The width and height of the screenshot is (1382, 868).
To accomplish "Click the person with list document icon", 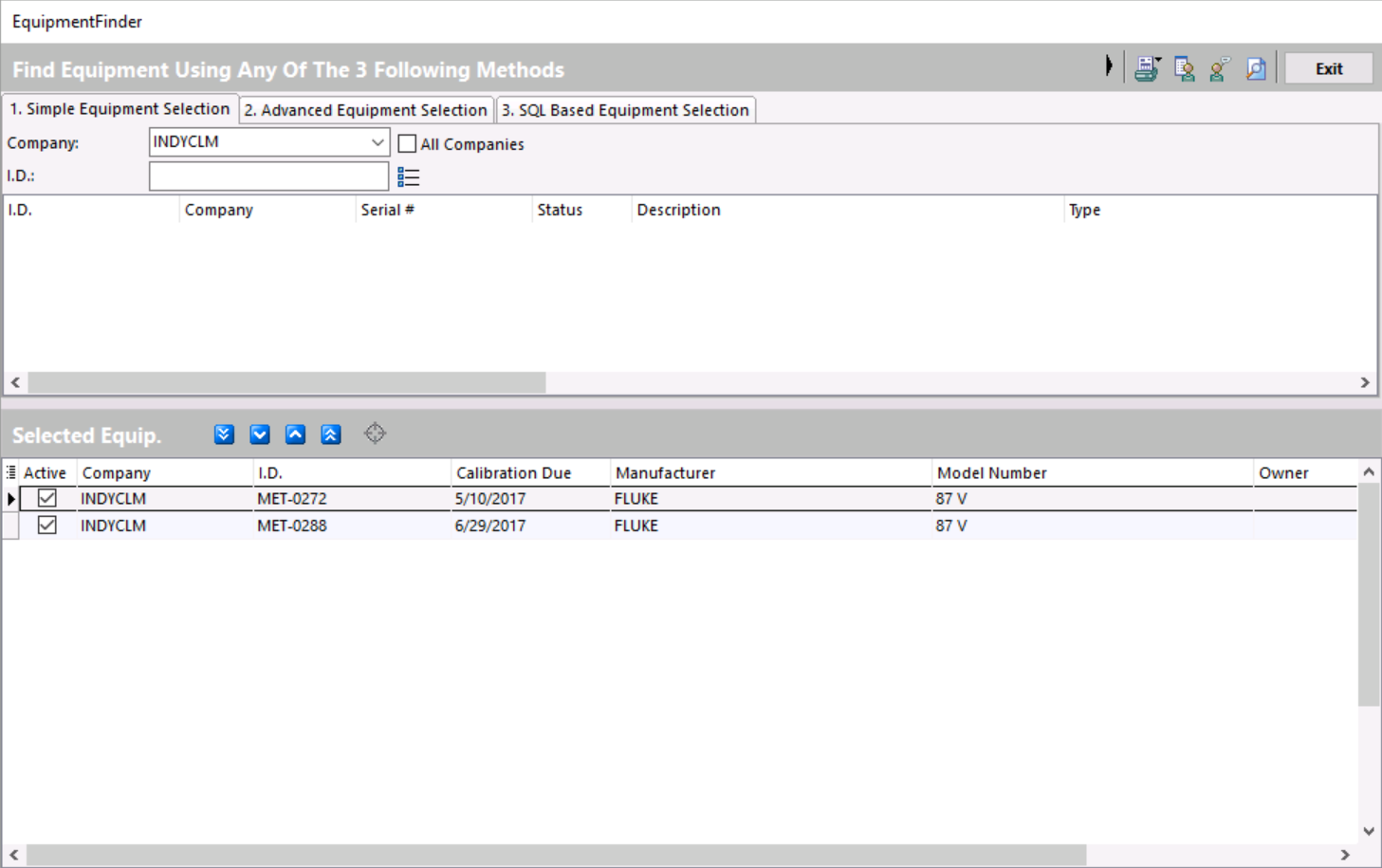I will point(1184,68).
